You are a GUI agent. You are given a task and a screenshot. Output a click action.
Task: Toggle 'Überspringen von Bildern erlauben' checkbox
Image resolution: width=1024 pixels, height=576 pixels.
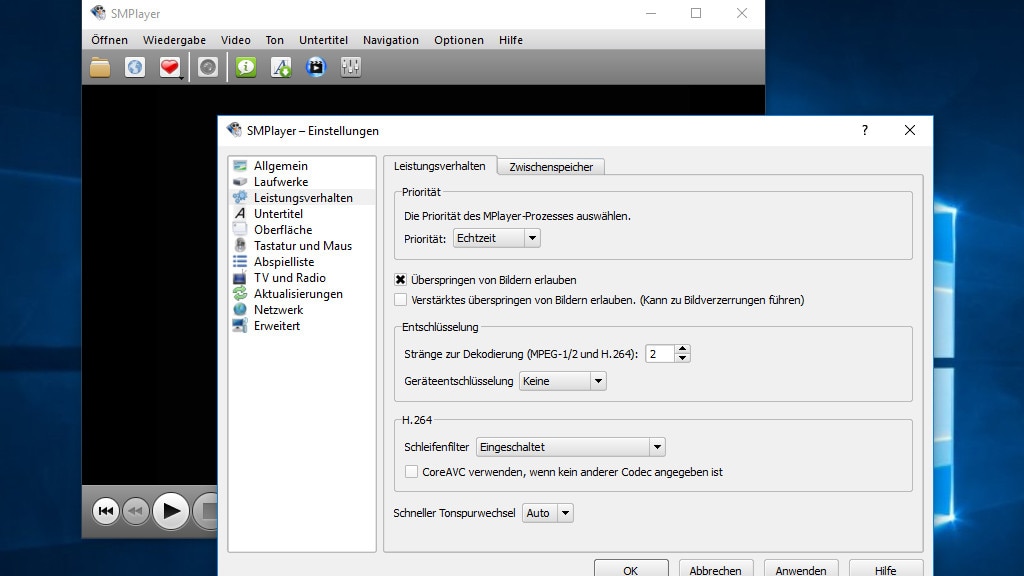[x=400, y=280]
